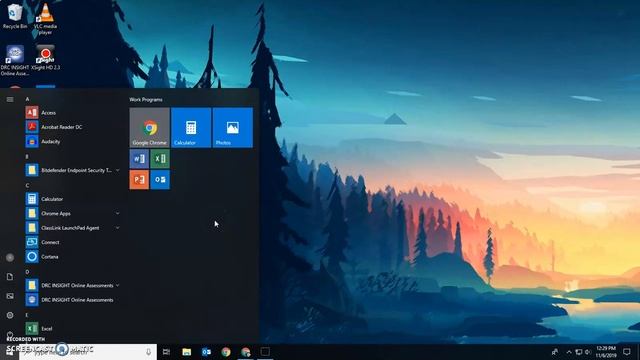Viewport: 640px width, 360px height.
Task: Open Task View on the taskbar
Action: click(x=166, y=352)
